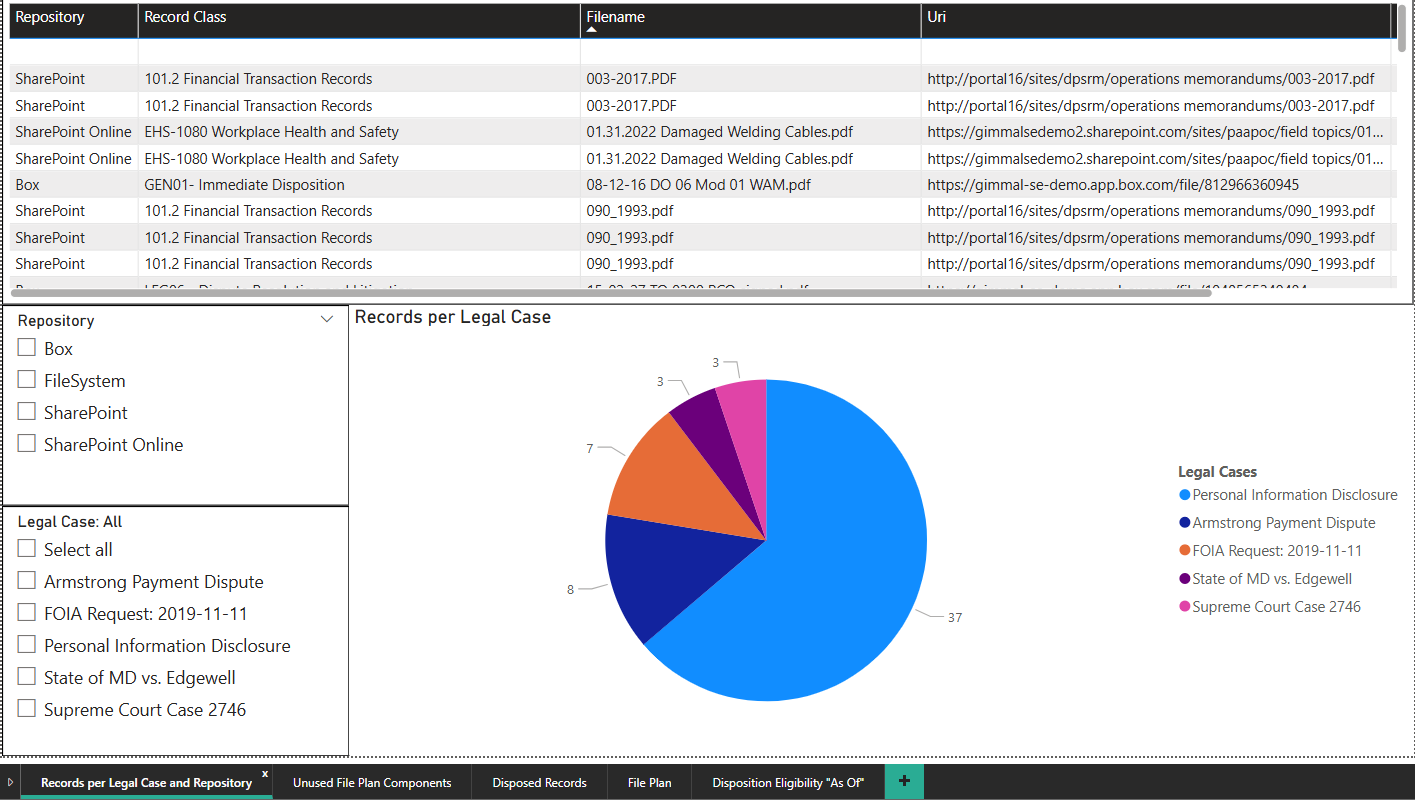Open the Unused File Plan Components tab

[x=372, y=783]
